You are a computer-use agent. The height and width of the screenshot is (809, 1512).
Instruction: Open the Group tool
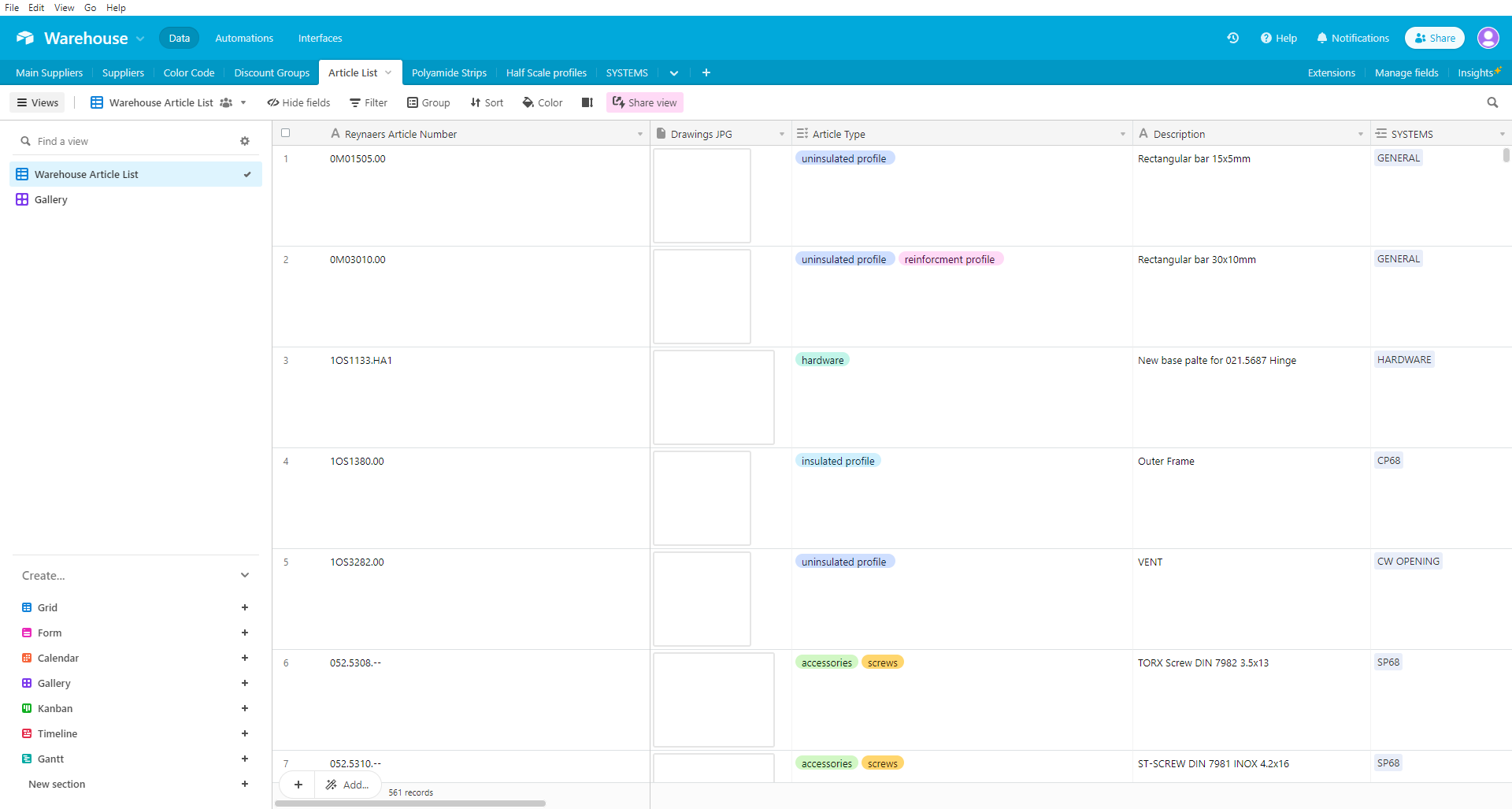point(428,102)
